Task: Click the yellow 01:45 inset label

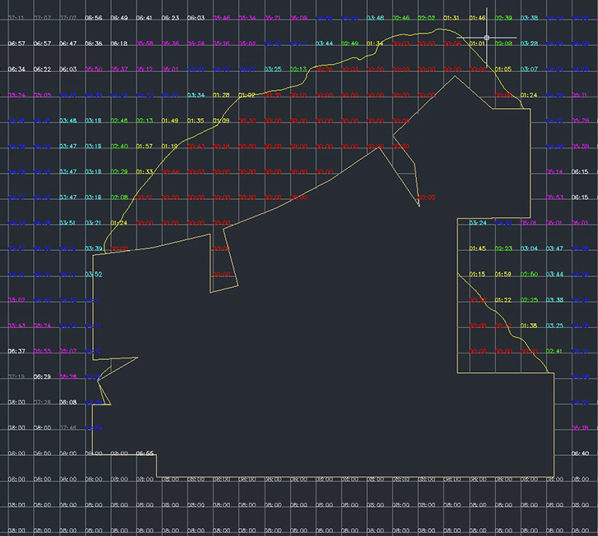Action: coord(477,248)
